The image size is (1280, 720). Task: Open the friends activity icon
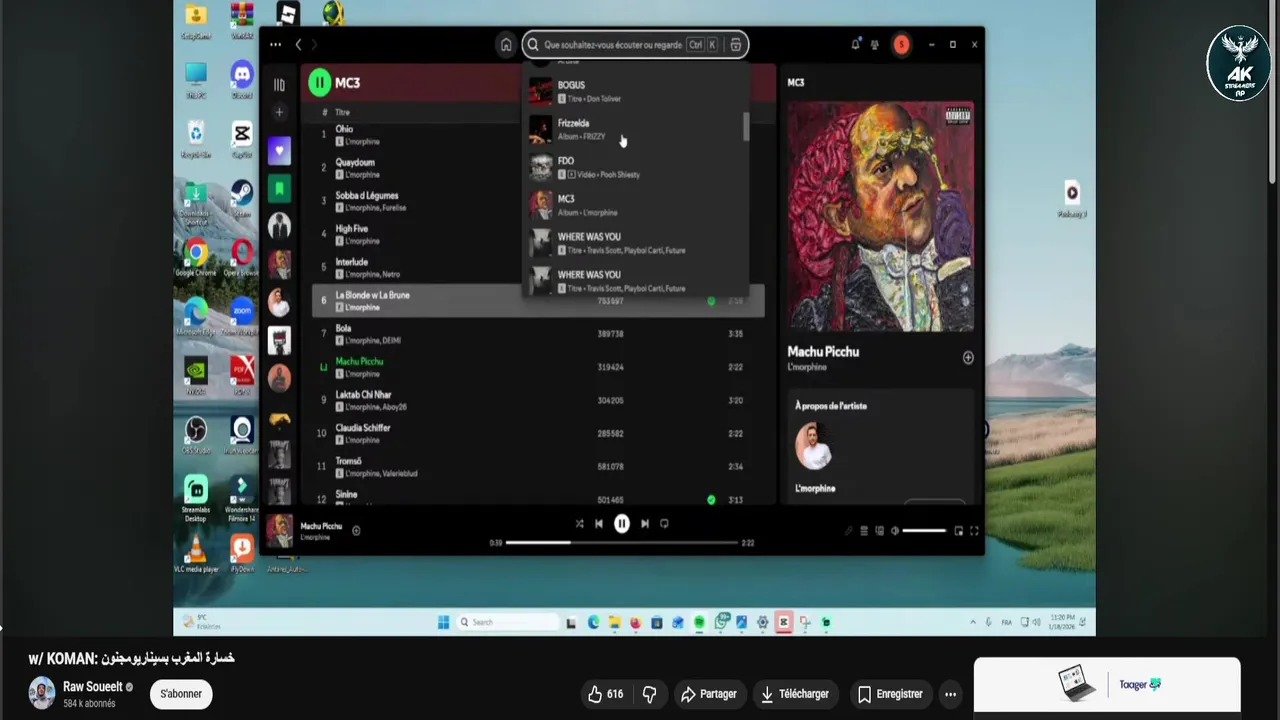click(875, 45)
